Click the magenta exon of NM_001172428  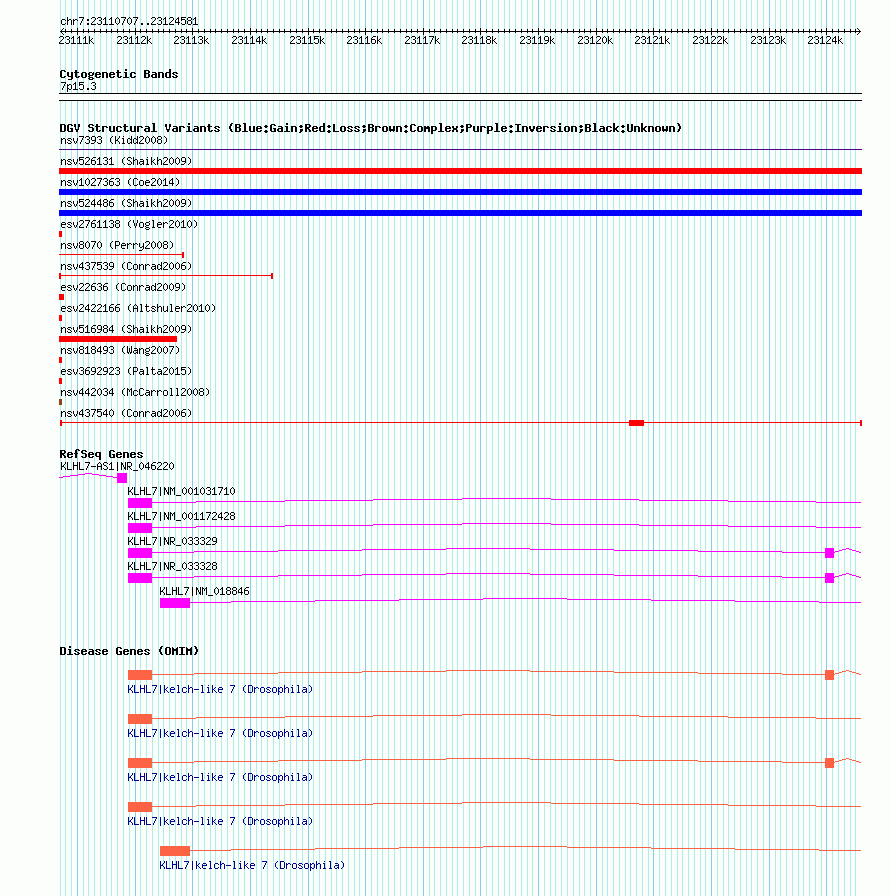tap(140, 528)
